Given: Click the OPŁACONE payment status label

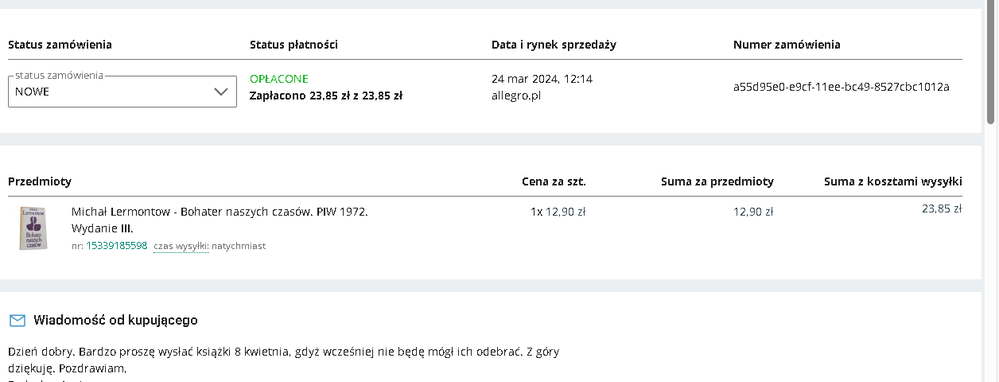Looking at the screenshot, I should pyautogui.click(x=279, y=79).
